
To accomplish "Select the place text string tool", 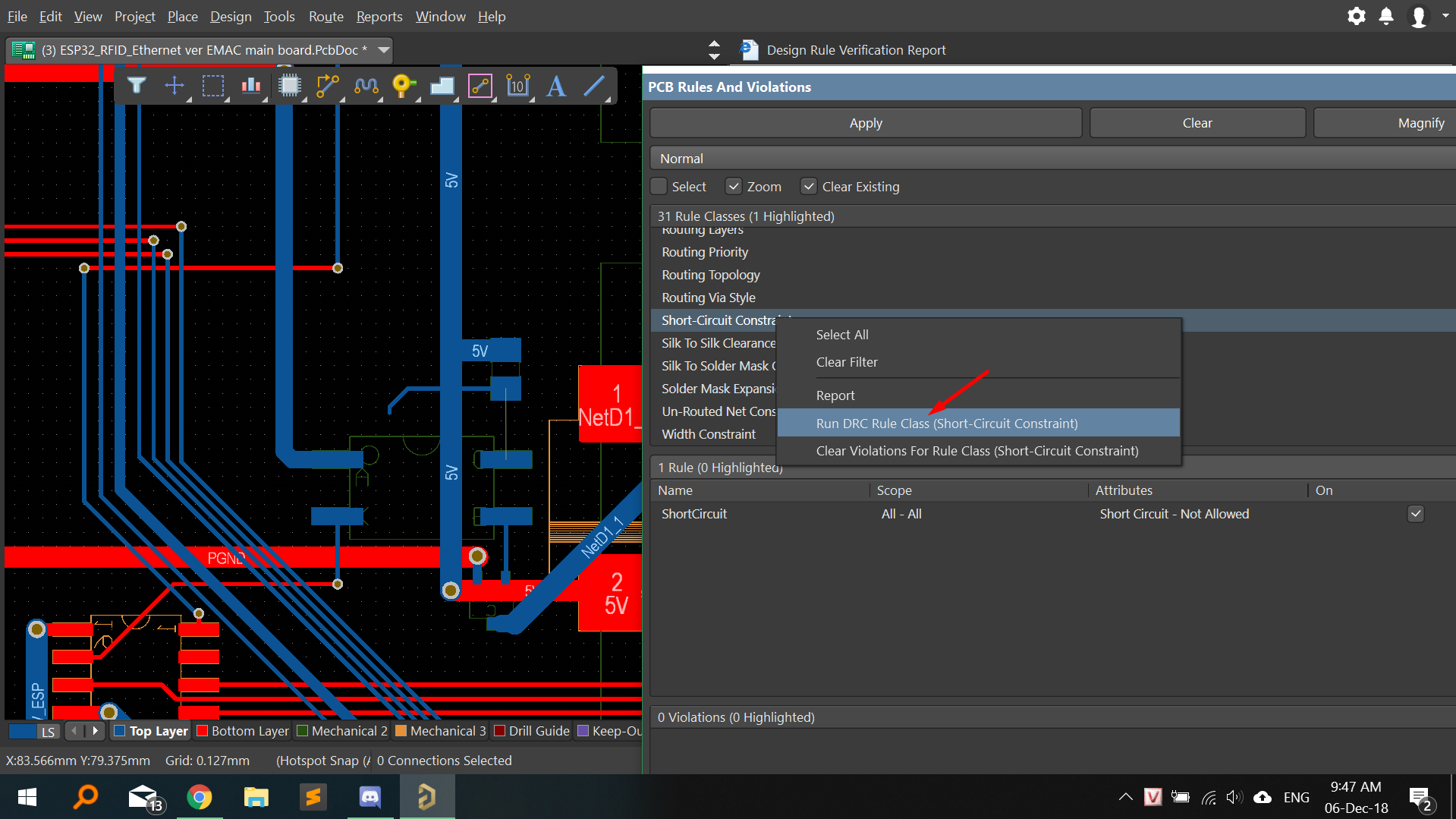I will 556,86.
